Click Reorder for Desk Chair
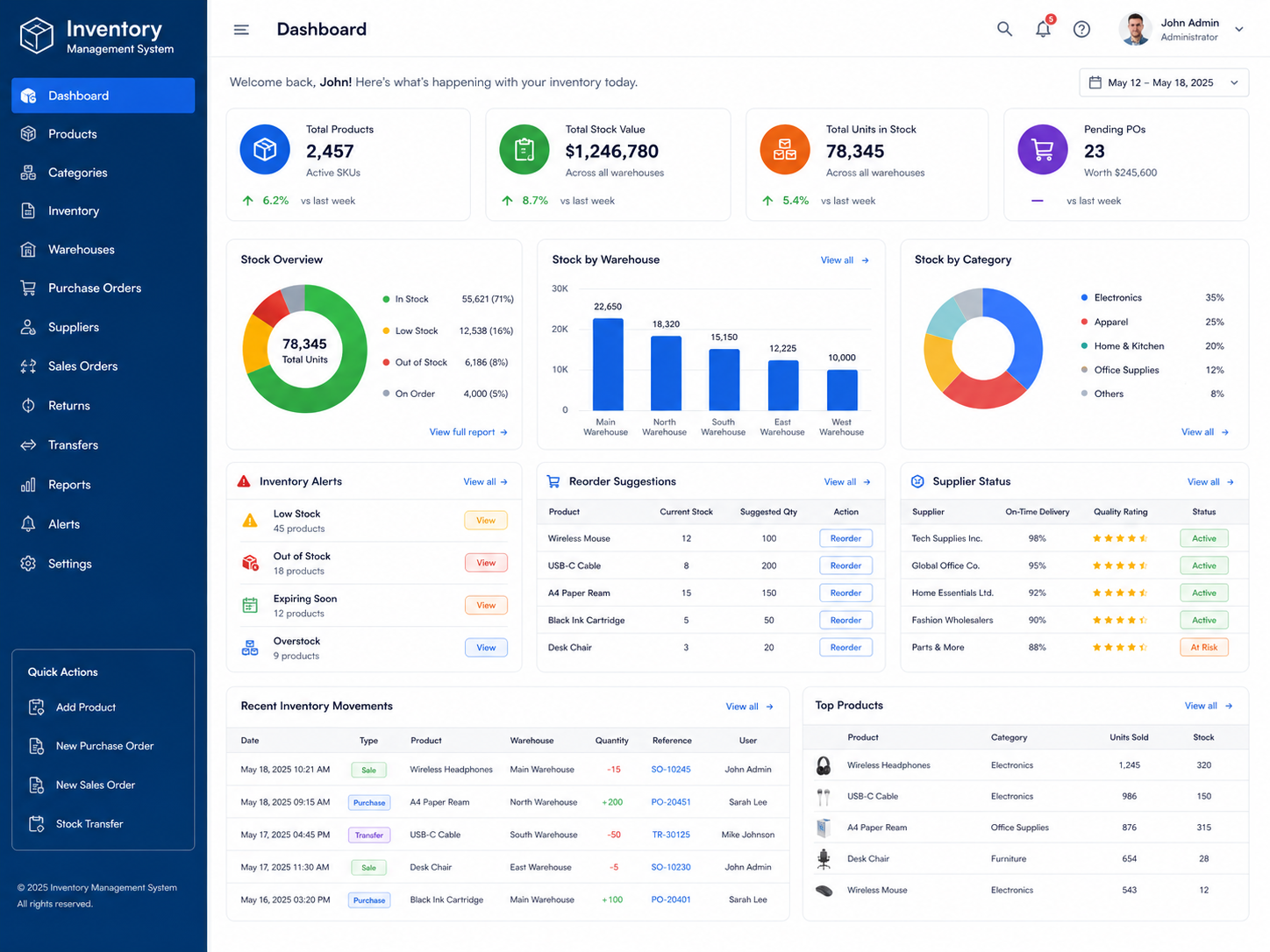 coord(845,648)
